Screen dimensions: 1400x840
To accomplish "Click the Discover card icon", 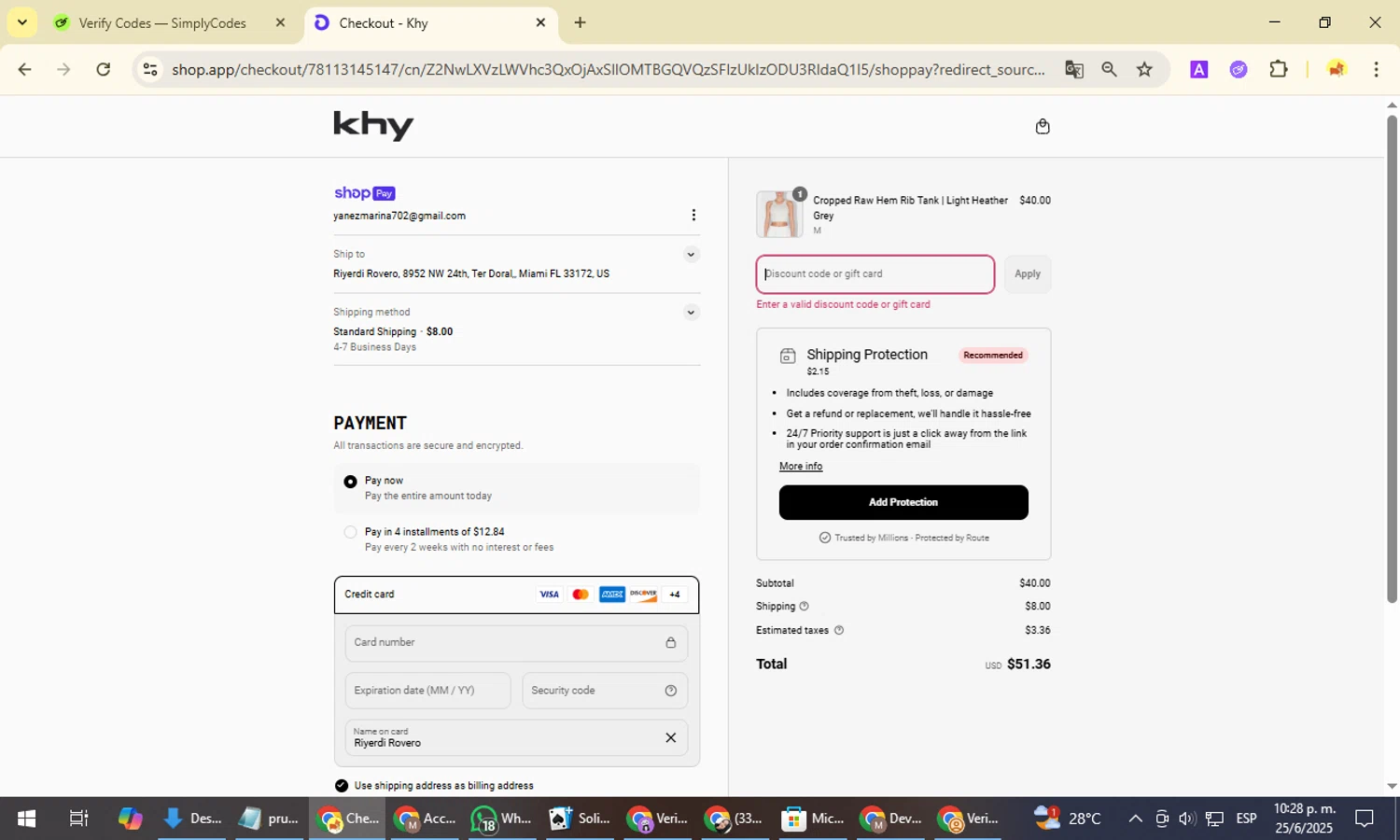I will tap(643, 595).
